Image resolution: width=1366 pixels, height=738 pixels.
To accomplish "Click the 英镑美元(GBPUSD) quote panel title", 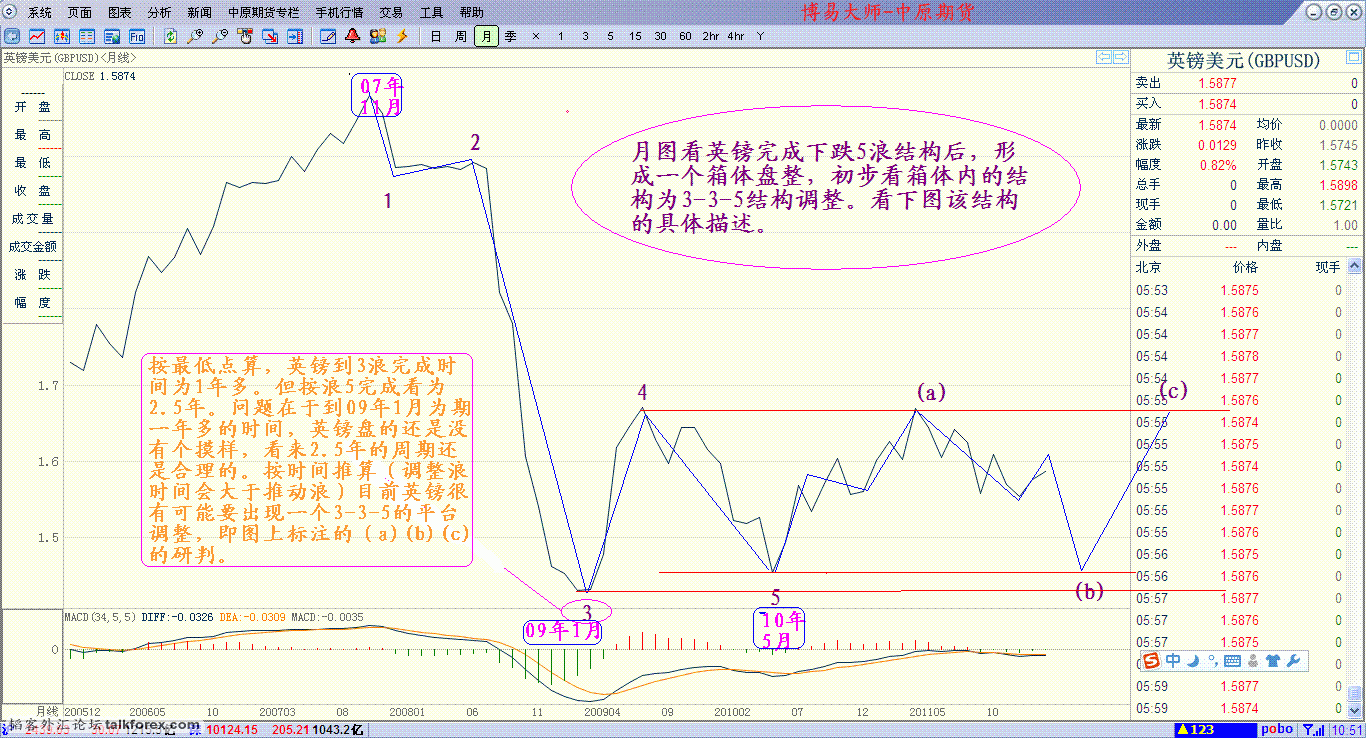I will tap(1245, 60).
